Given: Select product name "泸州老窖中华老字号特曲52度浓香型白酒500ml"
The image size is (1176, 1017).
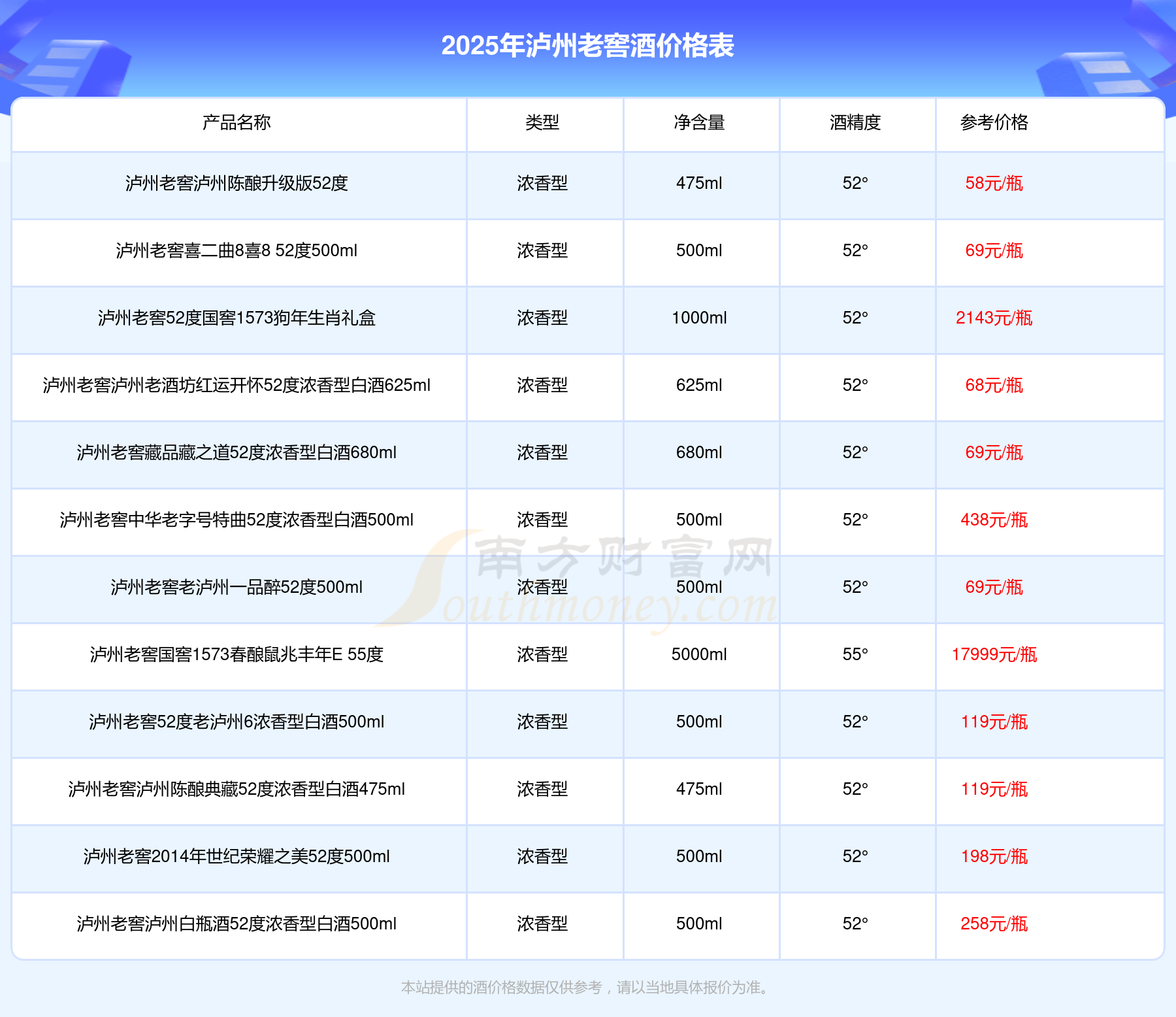Looking at the screenshot, I should point(237,520).
